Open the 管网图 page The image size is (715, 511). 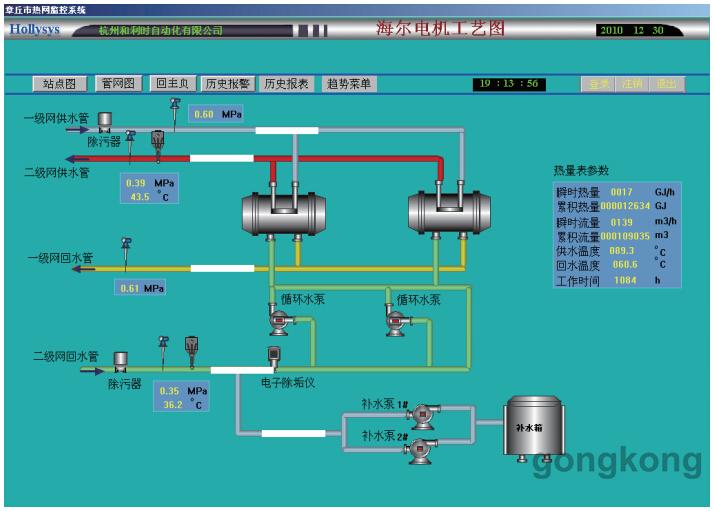119,83
